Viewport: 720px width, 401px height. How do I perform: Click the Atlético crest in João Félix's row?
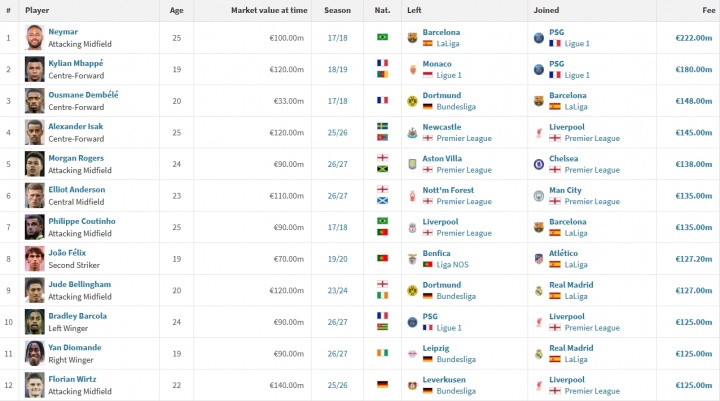[x=539, y=259]
